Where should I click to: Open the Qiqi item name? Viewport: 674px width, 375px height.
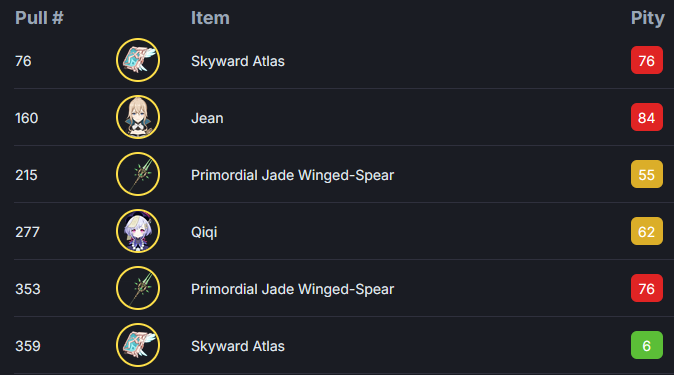pyautogui.click(x=204, y=233)
